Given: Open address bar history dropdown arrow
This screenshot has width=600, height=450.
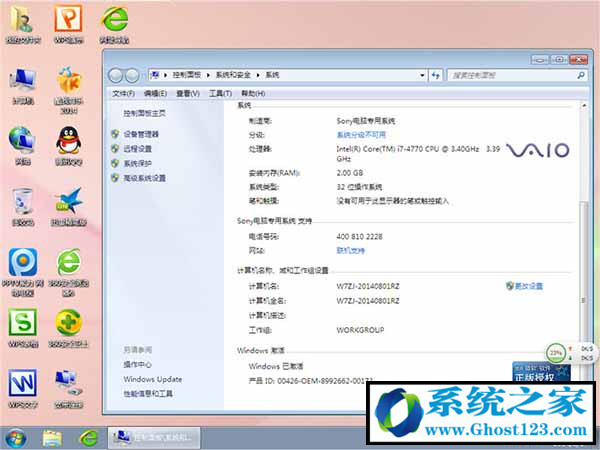Looking at the screenshot, I should [422, 75].
